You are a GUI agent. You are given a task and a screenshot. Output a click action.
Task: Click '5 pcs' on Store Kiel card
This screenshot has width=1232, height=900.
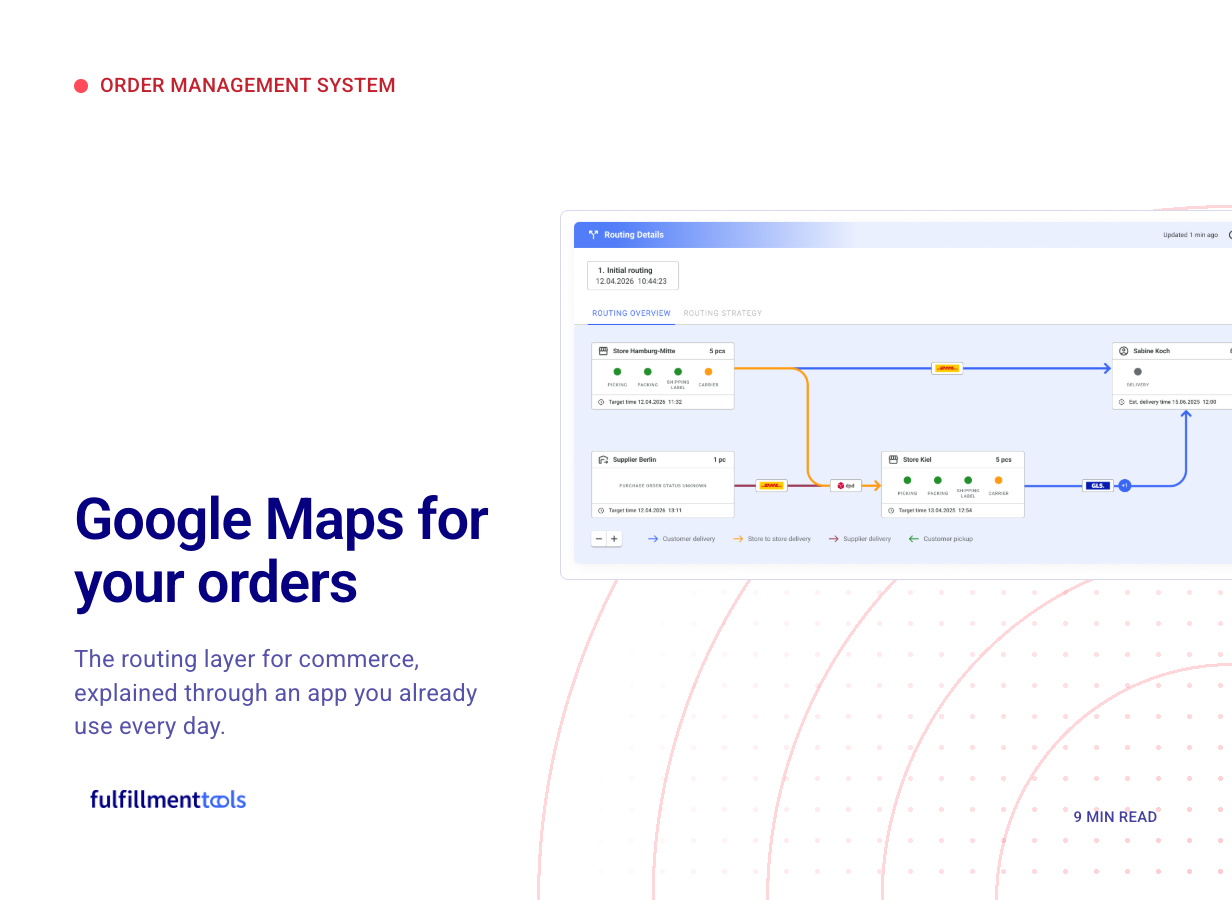point(1003,460)
